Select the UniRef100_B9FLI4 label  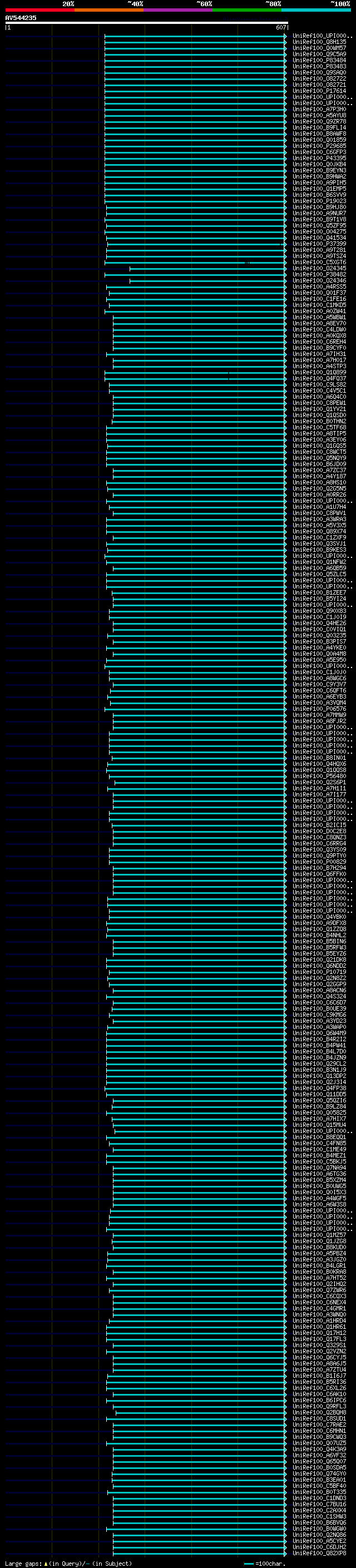coord(319,127)
